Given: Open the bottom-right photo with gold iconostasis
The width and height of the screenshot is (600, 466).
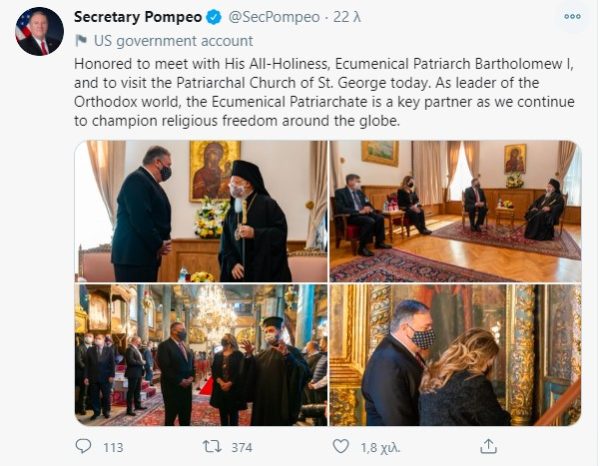Looking at the screenshot, I should pos(456,356).
